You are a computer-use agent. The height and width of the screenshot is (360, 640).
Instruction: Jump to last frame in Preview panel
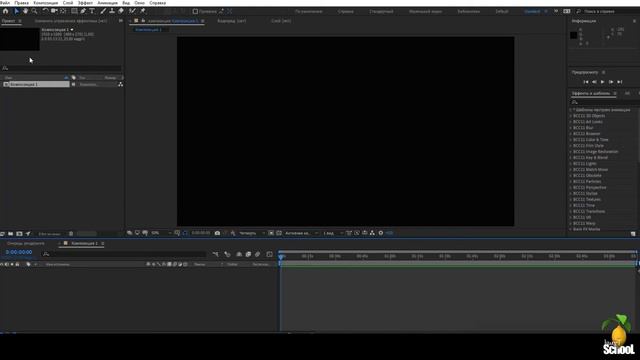point(620,82)
